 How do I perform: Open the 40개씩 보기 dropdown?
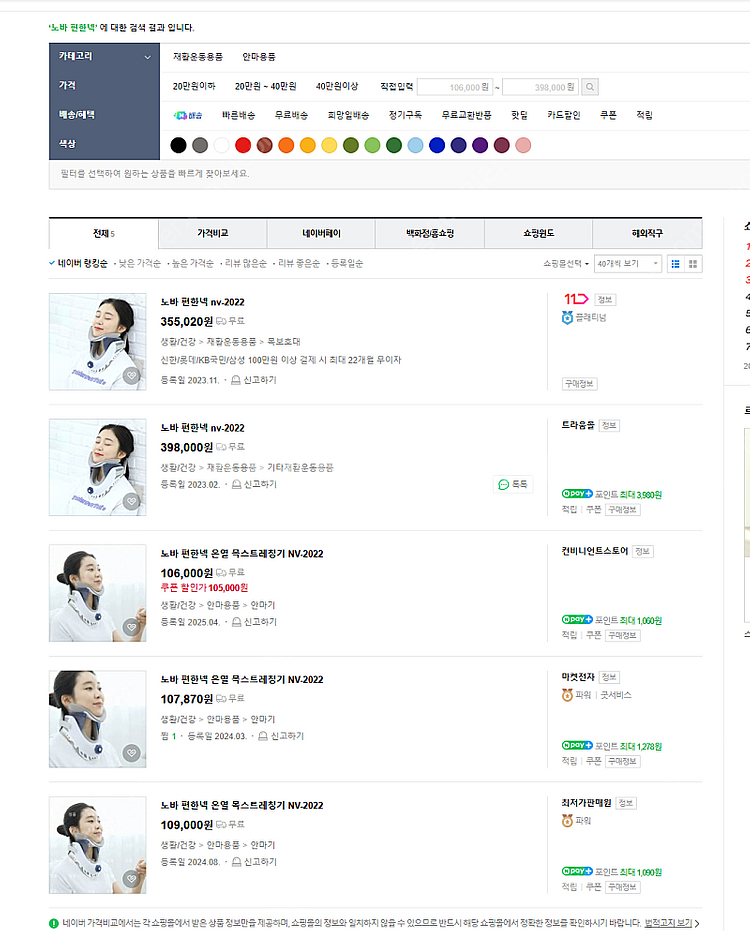628,264
